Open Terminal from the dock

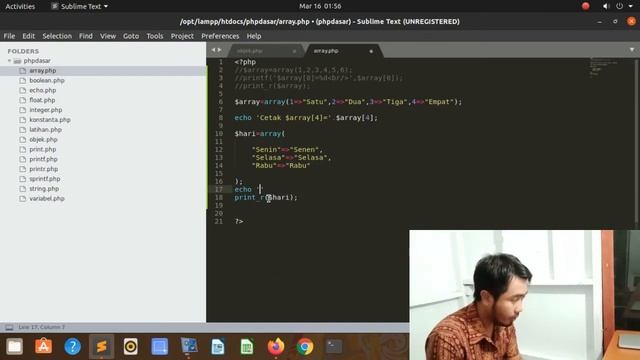334,347
